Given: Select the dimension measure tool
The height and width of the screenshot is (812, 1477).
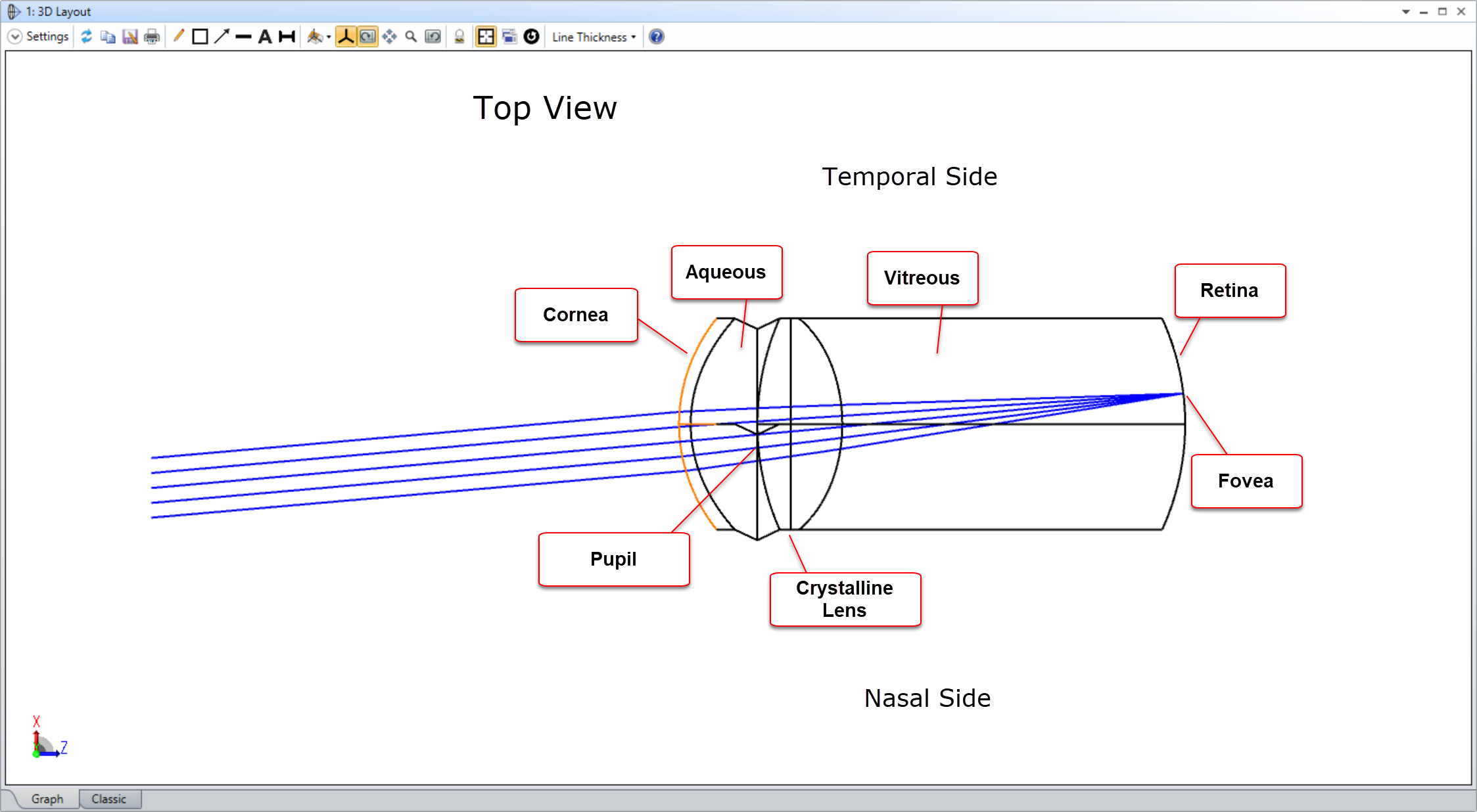Looking at the screenshot, I should click(287, 37).
